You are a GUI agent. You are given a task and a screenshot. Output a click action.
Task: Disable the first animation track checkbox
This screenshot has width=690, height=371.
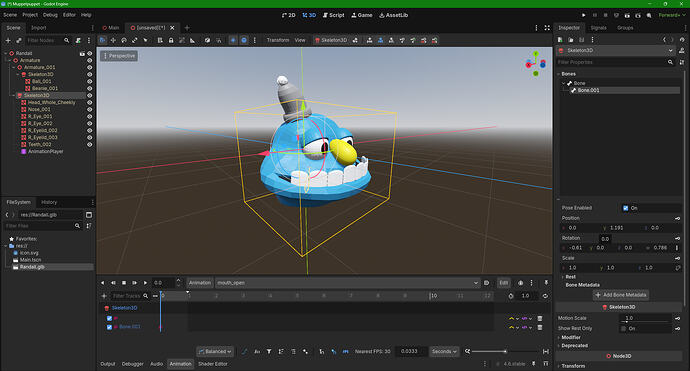coord(109,318)
